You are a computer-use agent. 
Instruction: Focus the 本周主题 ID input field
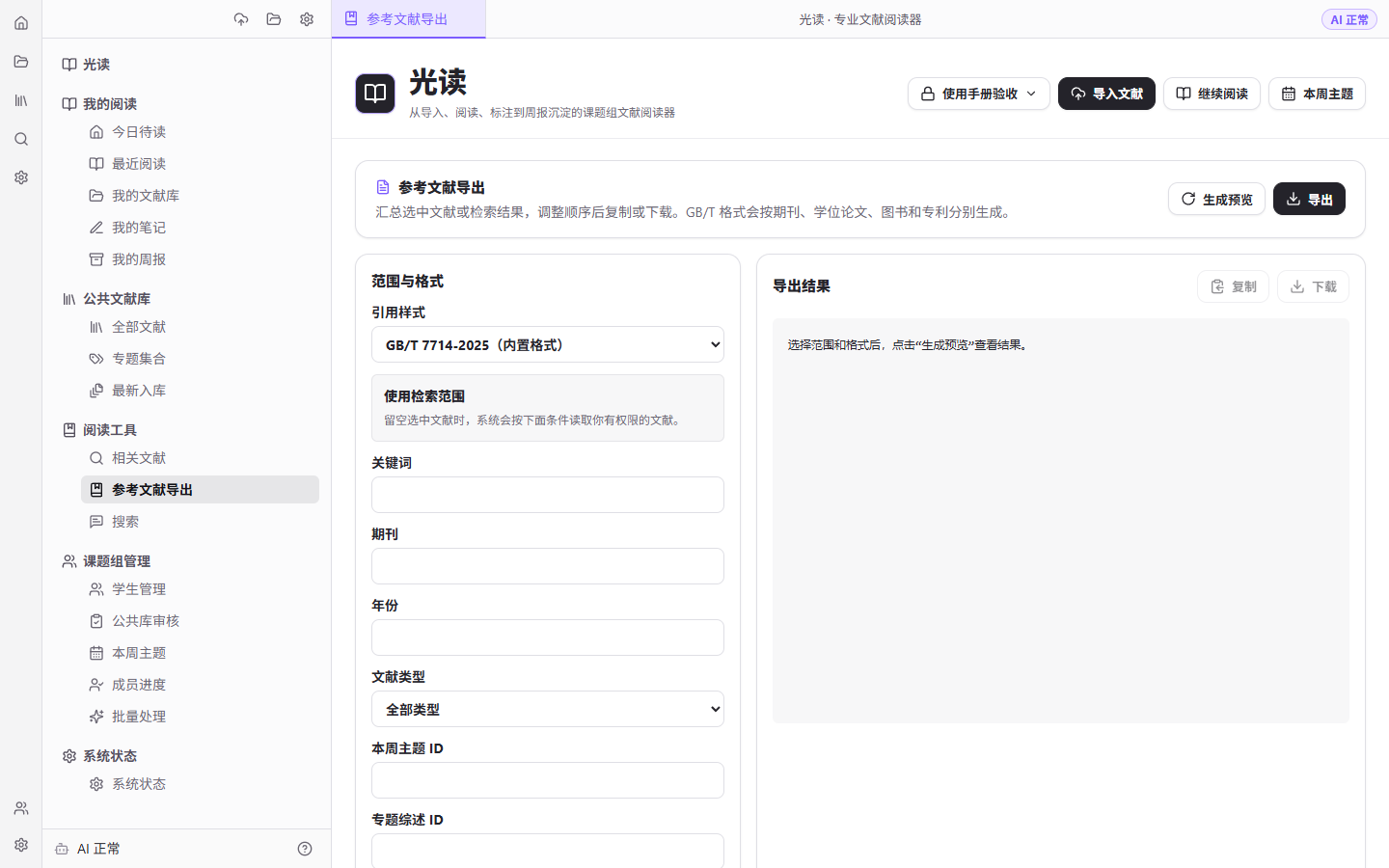tap(548, 780)
